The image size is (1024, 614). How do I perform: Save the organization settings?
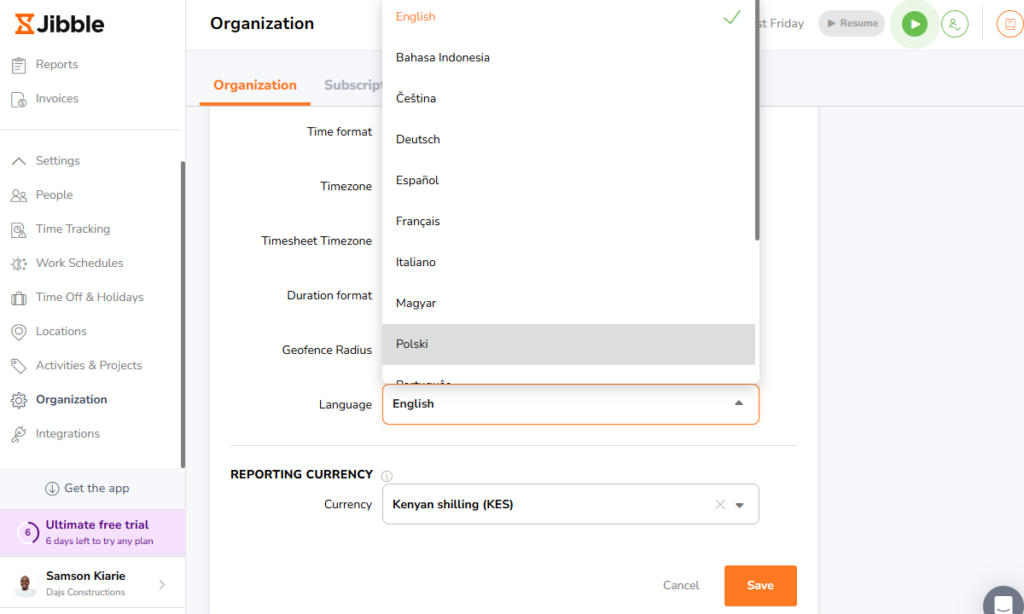[760, 585]
